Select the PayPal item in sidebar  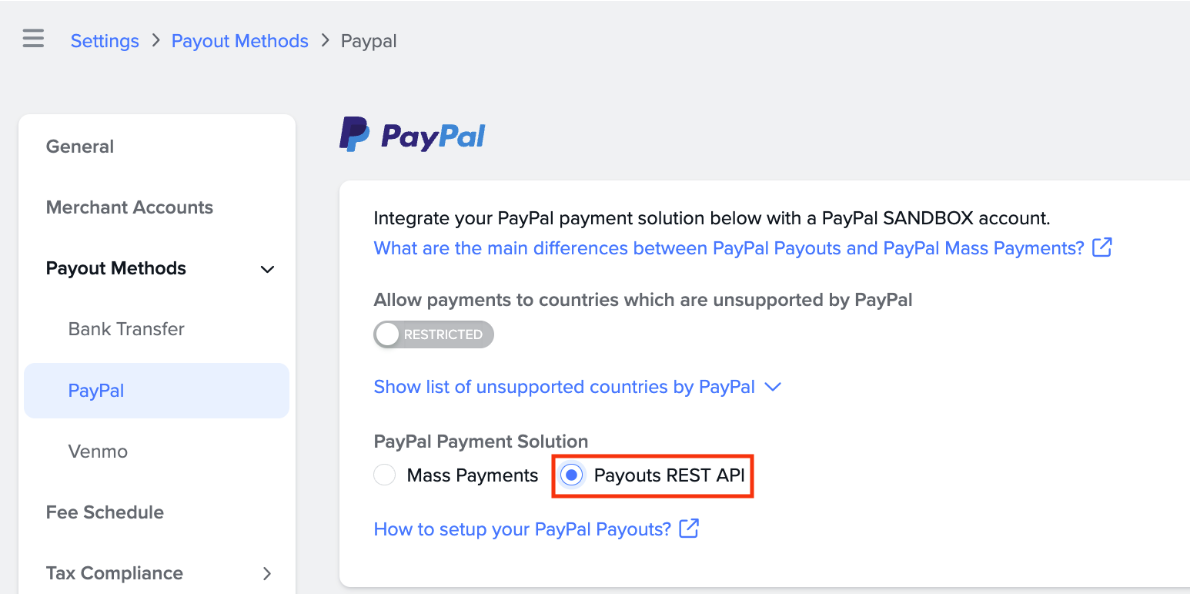pyautogui.click(x=96, y=390)
